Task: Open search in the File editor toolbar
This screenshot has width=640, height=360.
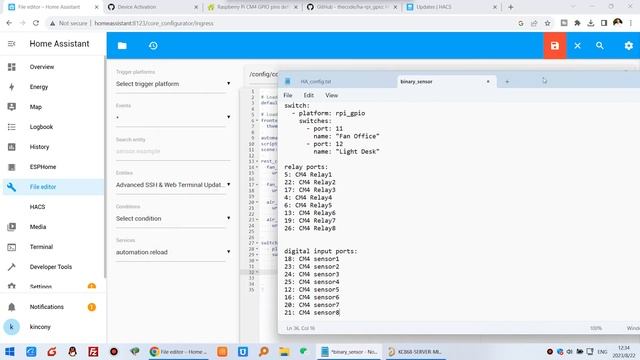Action: click(600, 46)
